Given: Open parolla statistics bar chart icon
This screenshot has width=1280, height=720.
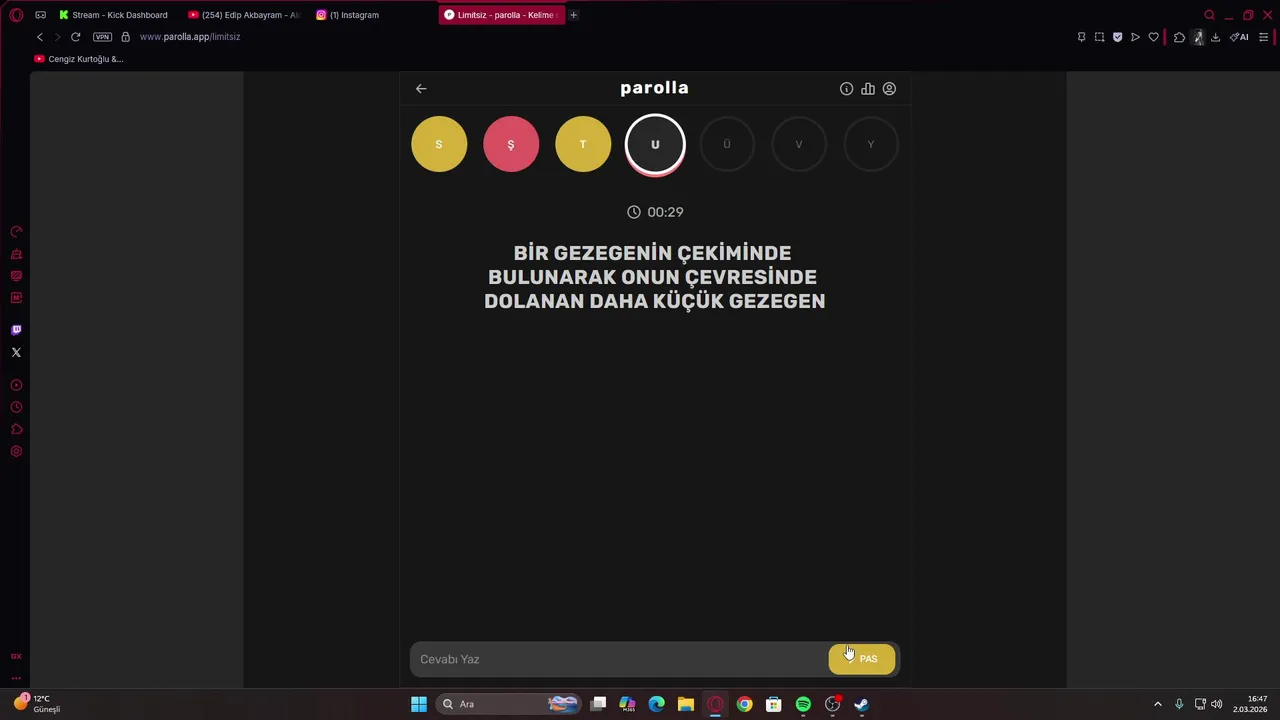Looking at the screenshot, I should (868, 89).
